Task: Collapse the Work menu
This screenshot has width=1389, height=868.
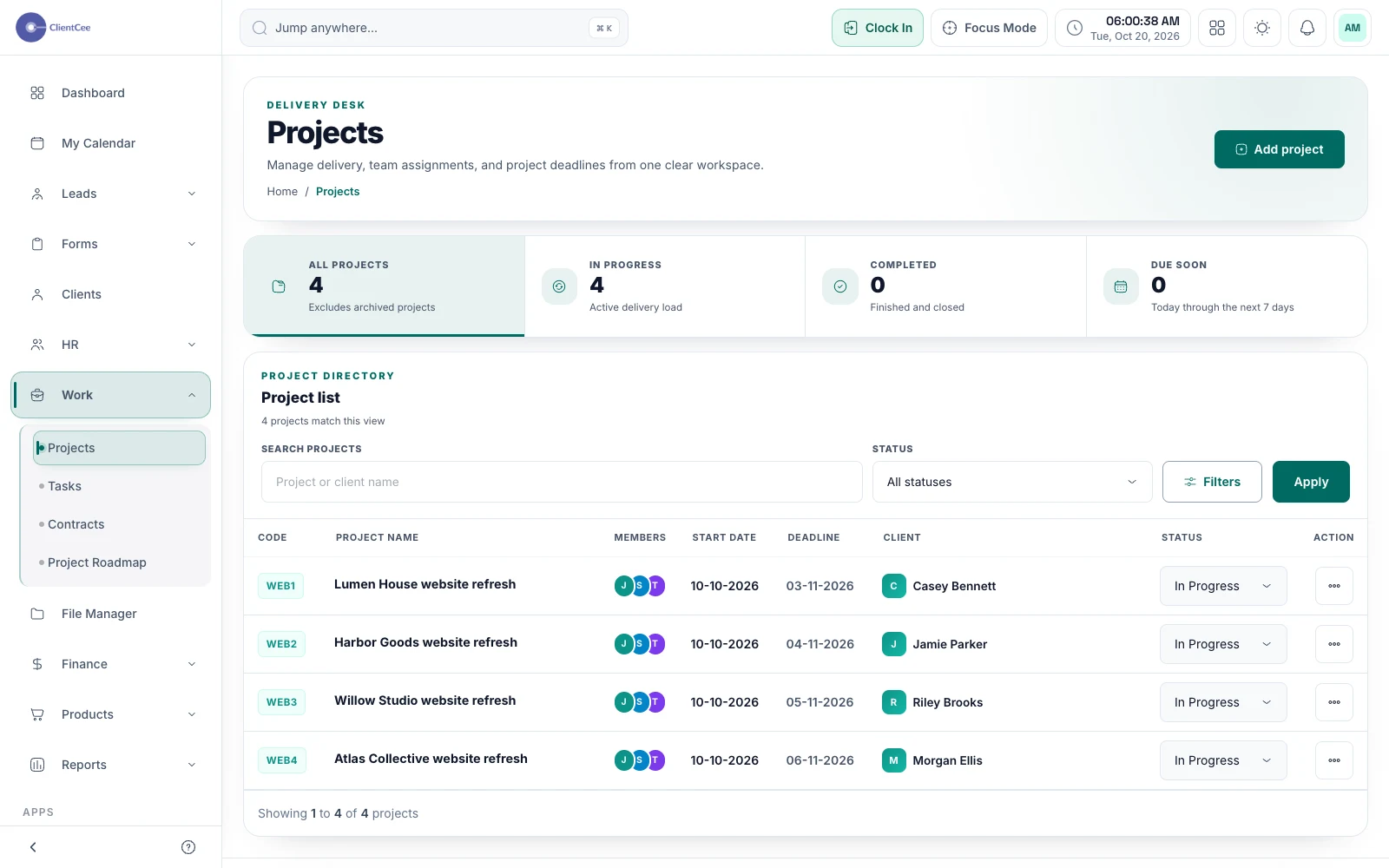Action: pyautogui.click(x=111, y=395)
